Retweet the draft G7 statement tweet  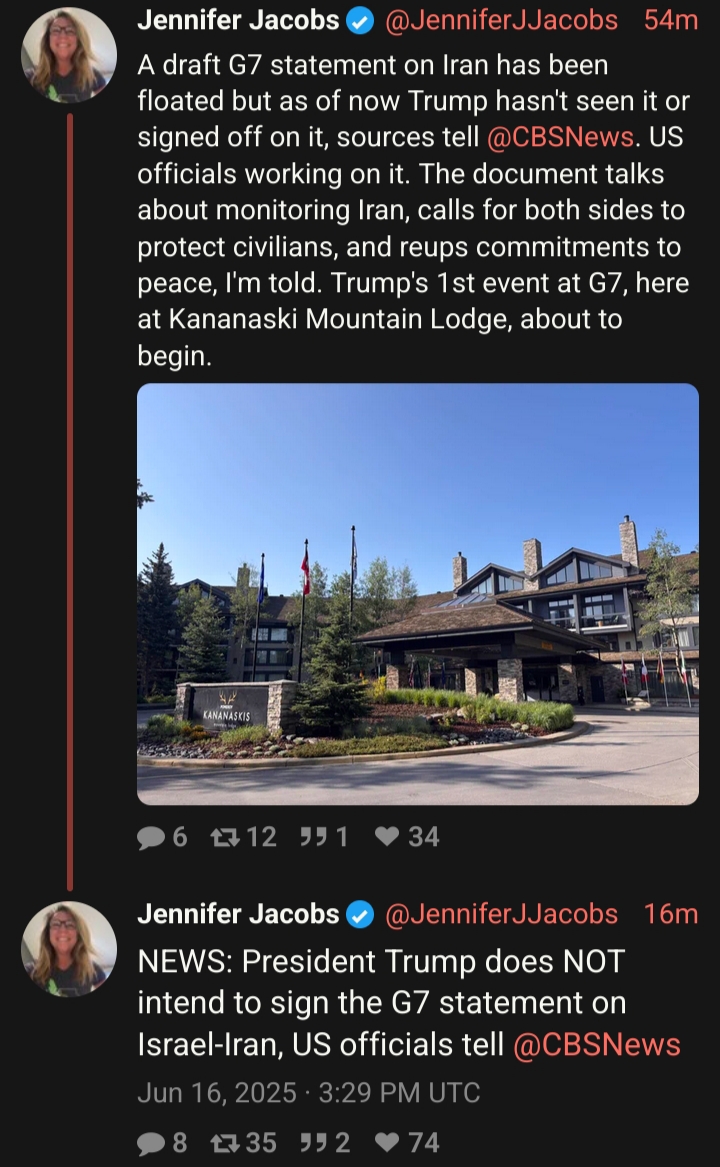(243, 837)
